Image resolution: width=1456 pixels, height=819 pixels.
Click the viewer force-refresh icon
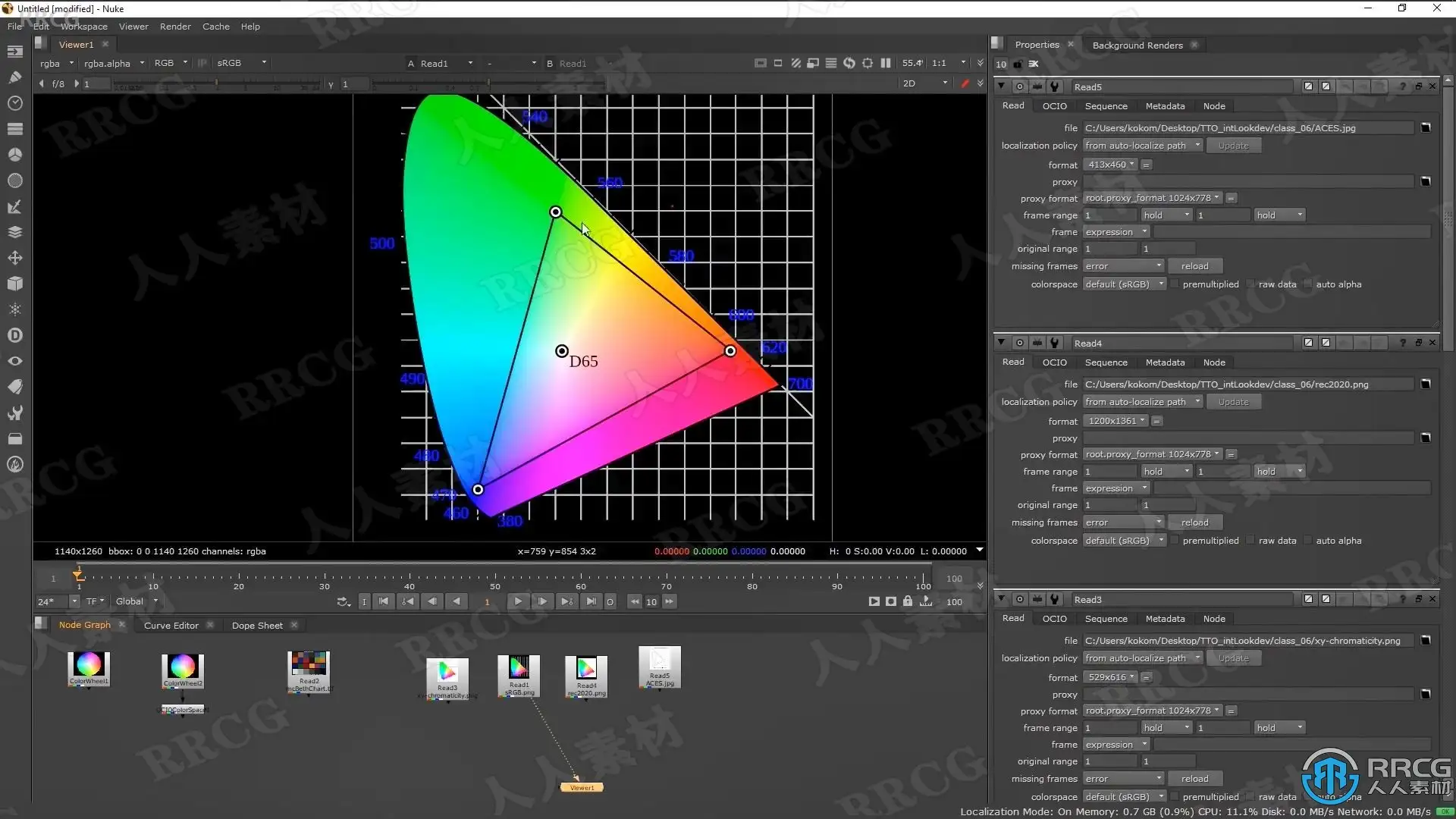(849, 63)
